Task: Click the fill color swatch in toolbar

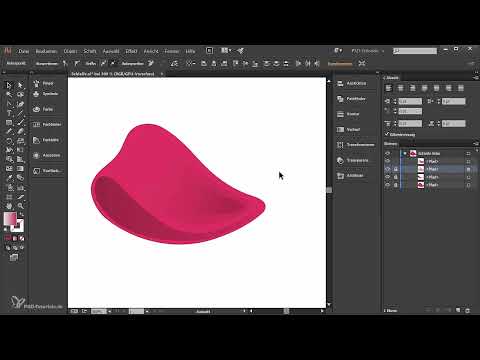Action: tap(10, 219)
